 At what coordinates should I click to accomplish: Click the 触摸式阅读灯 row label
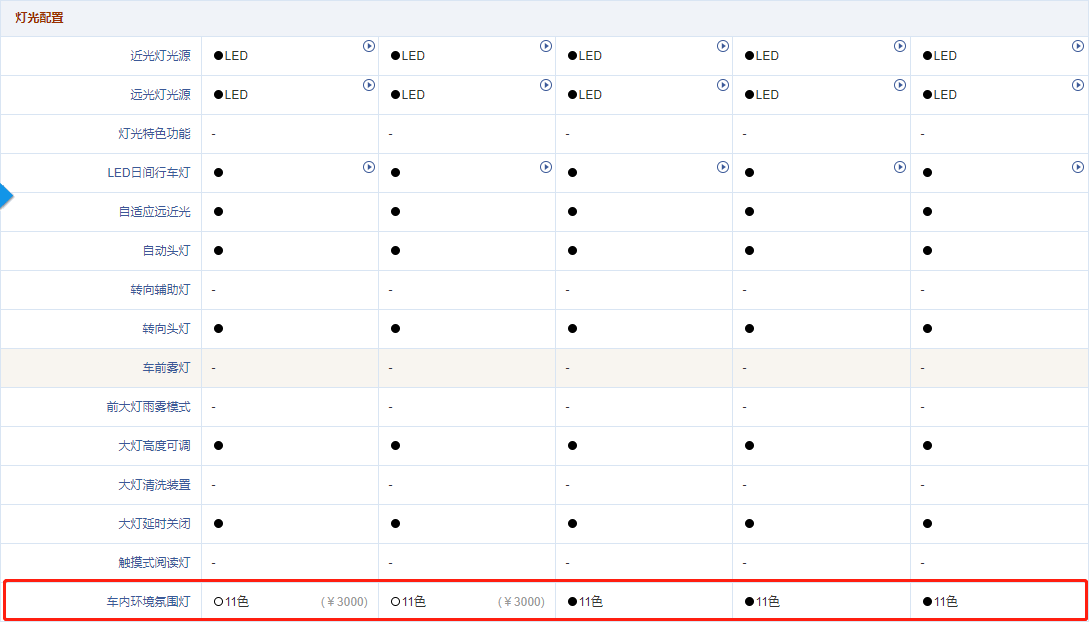(x=153, y=563)
